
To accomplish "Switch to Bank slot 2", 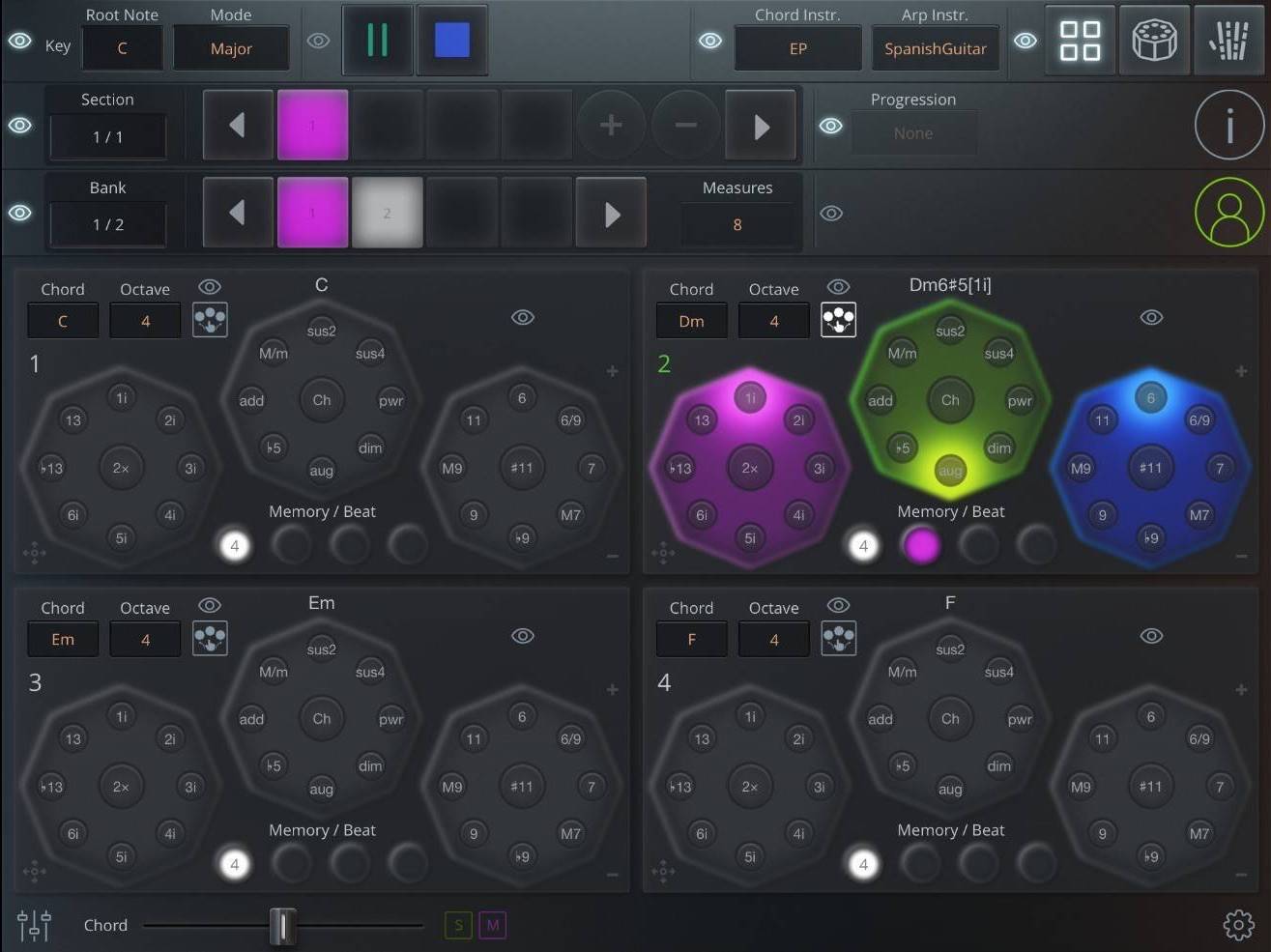I will (x=387, y=212).
